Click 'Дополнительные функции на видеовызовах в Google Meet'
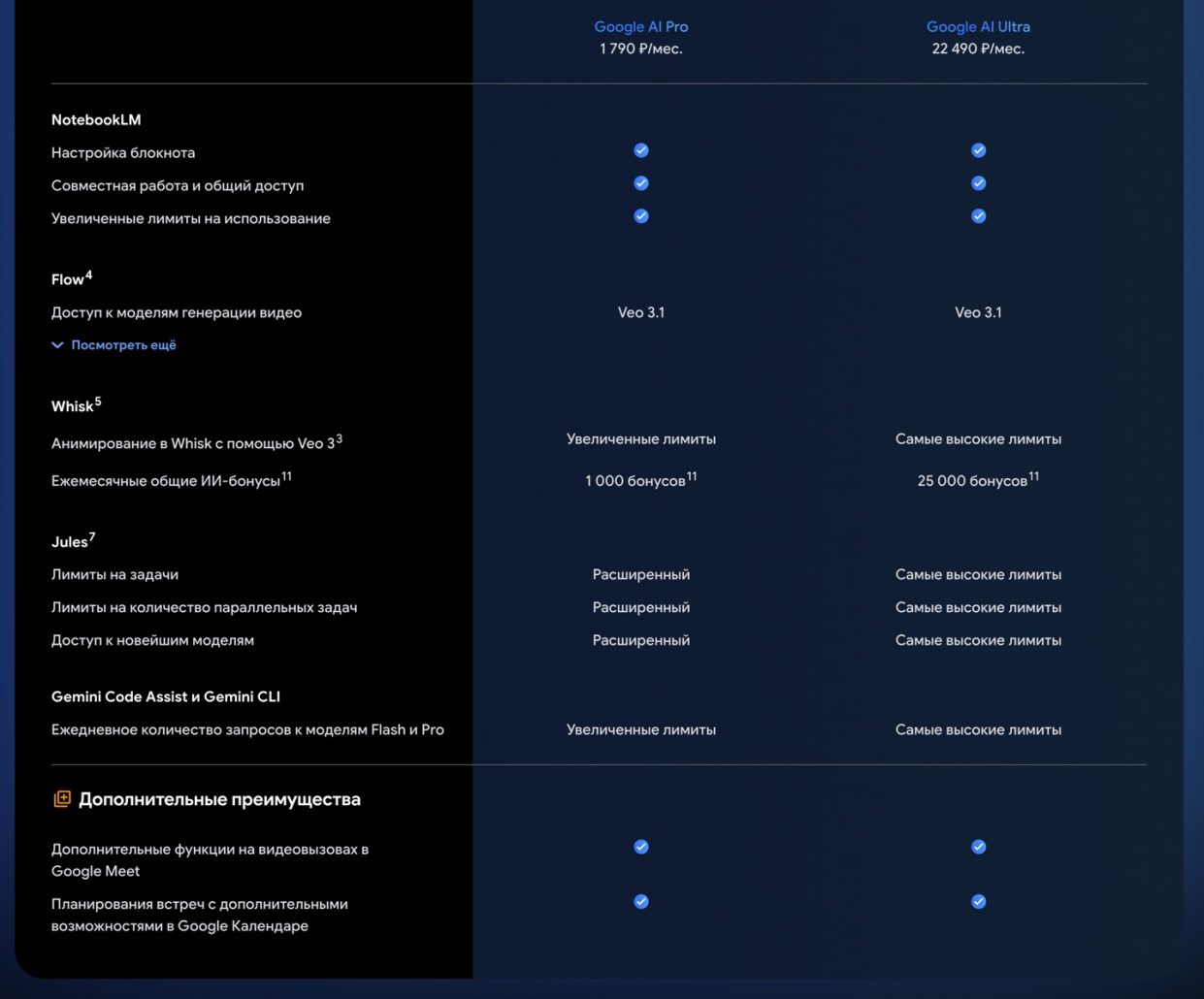 click(210, 860)
